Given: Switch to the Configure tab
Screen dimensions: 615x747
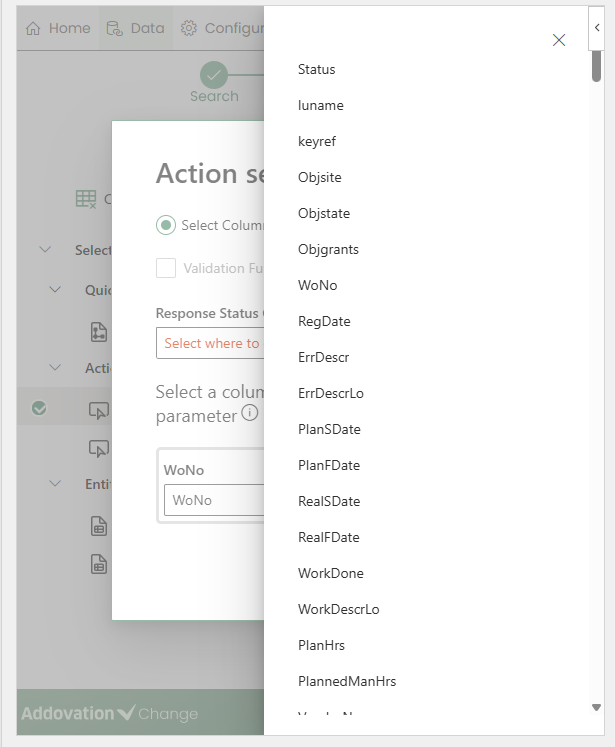Looking at the screenshot, I should [x=221, y=28].
